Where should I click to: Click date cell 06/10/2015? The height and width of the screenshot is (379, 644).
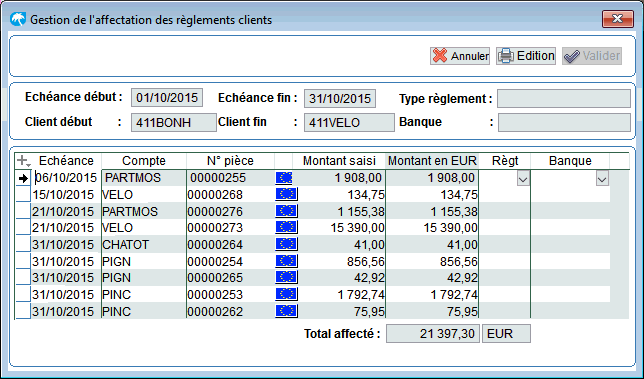[66, 178]
